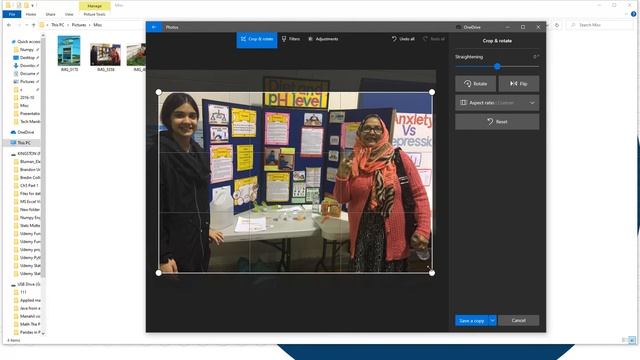Image resolution: width=640 pixels, height=360 pixels.
Task: Select the KINGSTON drive in sidebar
Action: coord(25,153)
